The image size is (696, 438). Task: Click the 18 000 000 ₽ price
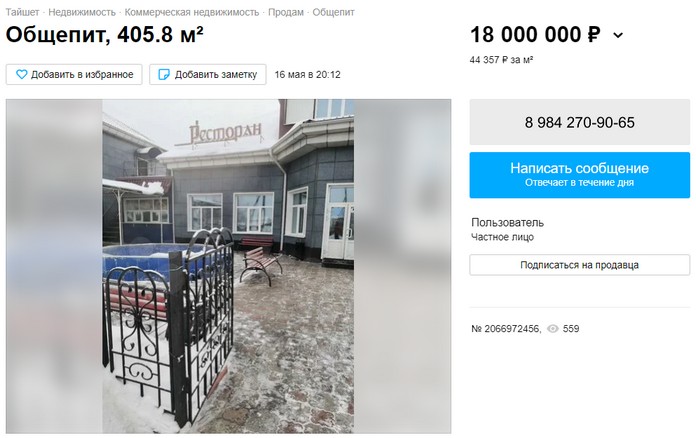click(535, 35)
